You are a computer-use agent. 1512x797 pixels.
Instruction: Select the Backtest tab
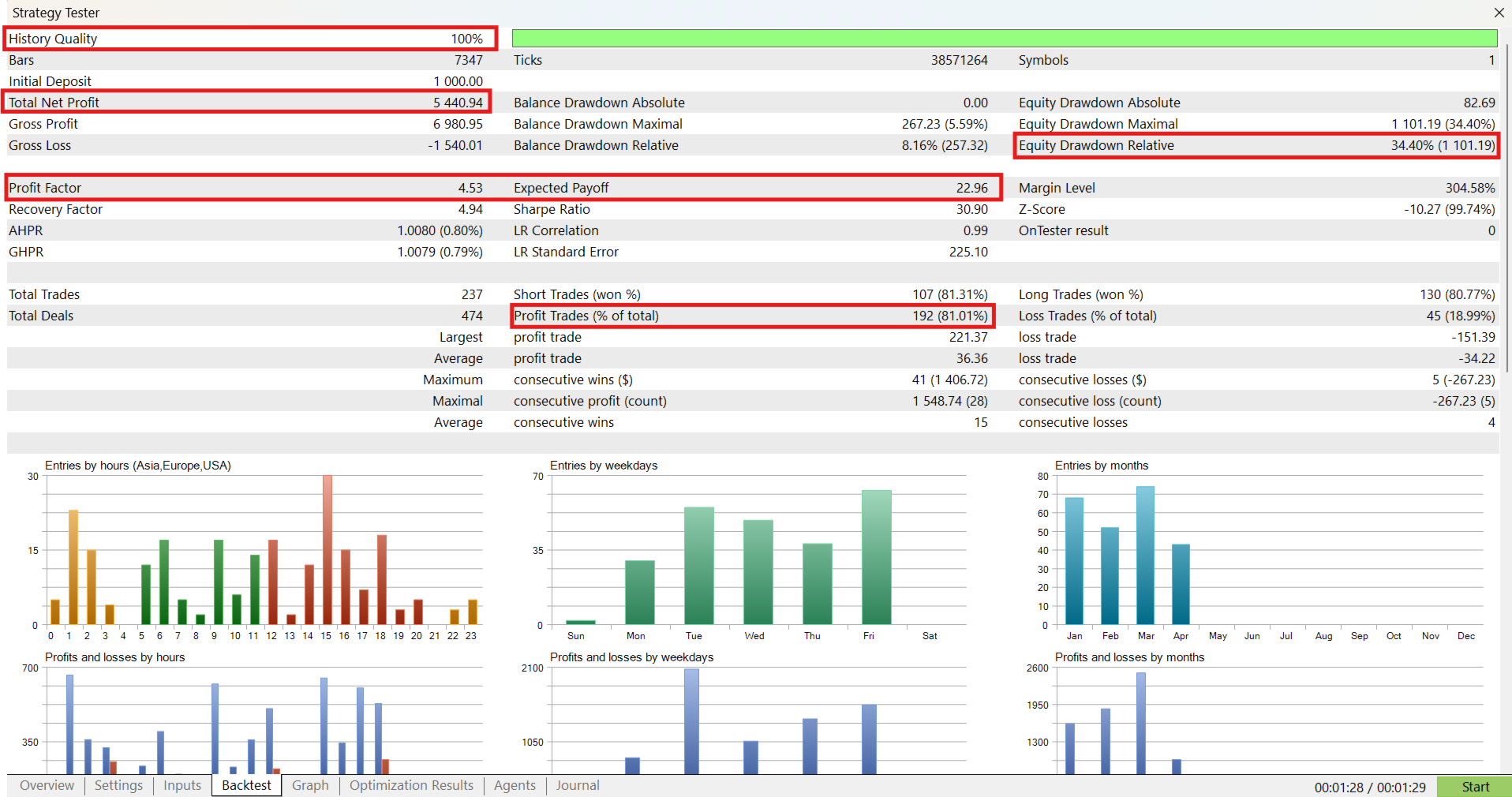click(x=246, y=785)
